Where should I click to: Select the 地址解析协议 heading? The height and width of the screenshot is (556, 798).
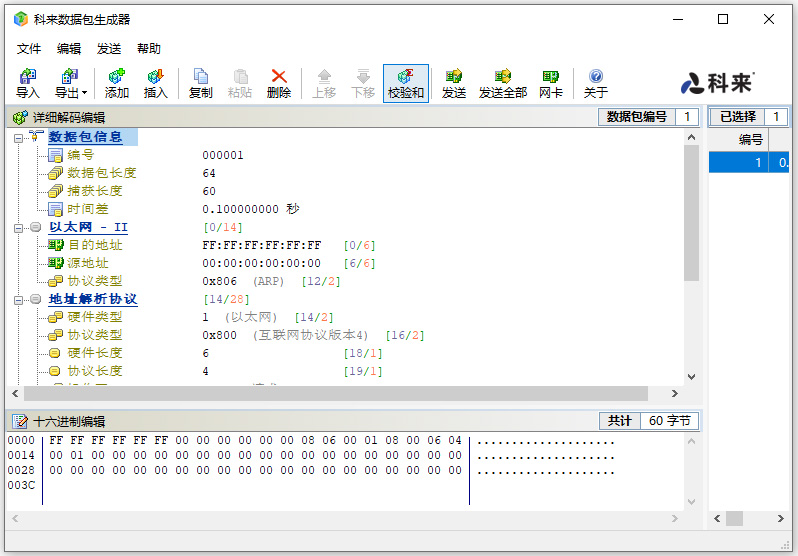[x=93, y=299]
